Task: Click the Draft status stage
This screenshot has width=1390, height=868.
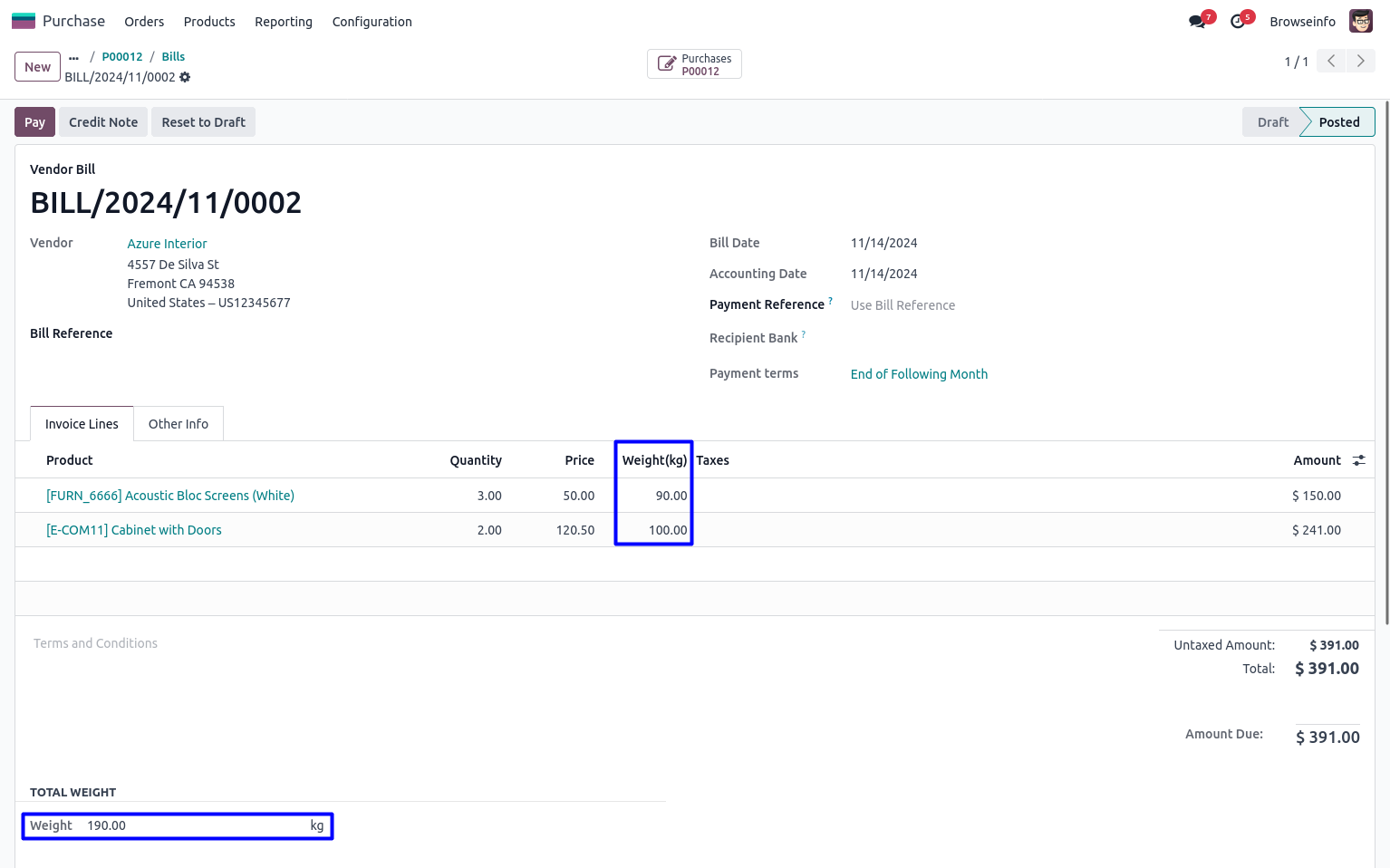Action: click(1271, 122)
